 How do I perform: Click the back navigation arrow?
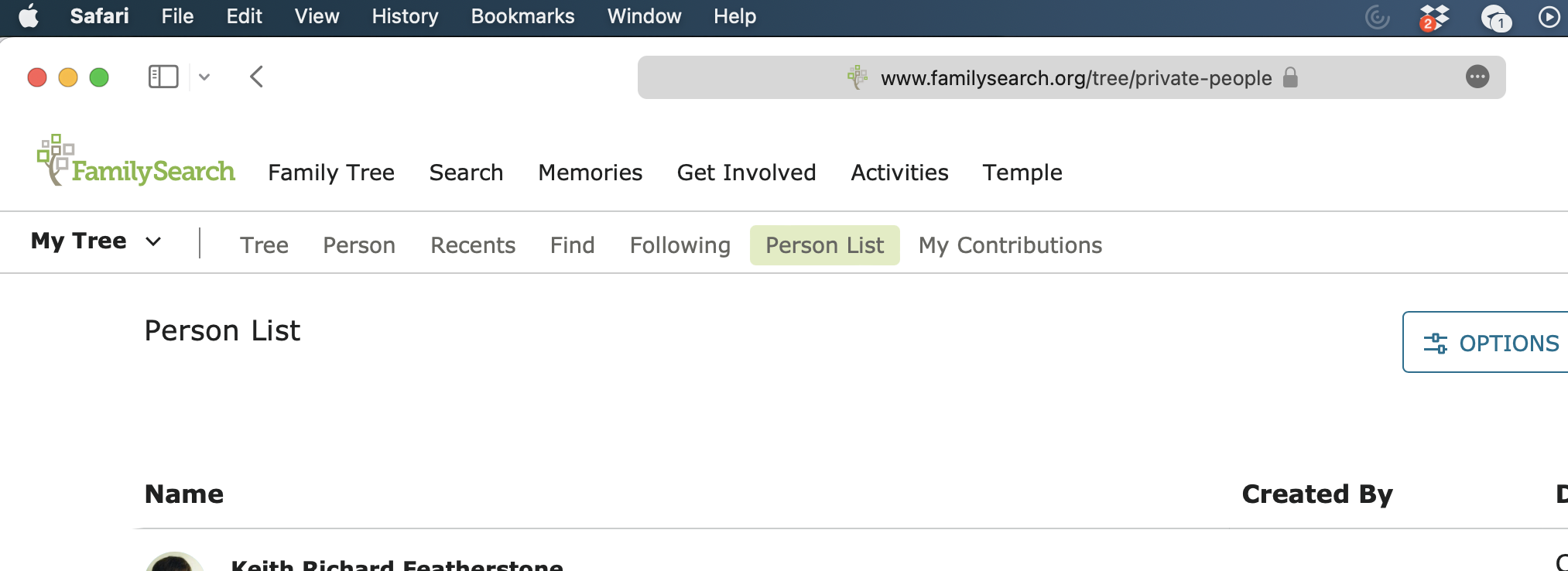click(x=257, y=77)
